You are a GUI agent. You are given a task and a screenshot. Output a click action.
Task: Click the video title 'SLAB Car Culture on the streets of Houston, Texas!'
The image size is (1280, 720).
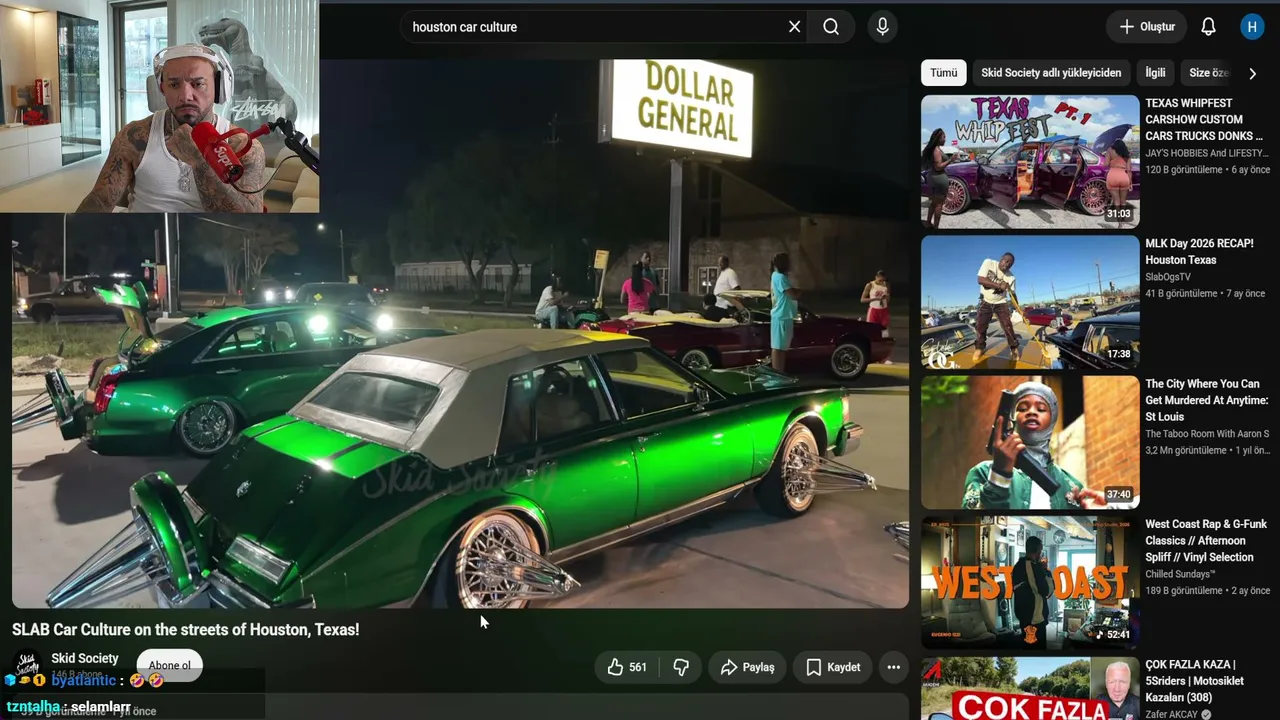pos(186,630)
